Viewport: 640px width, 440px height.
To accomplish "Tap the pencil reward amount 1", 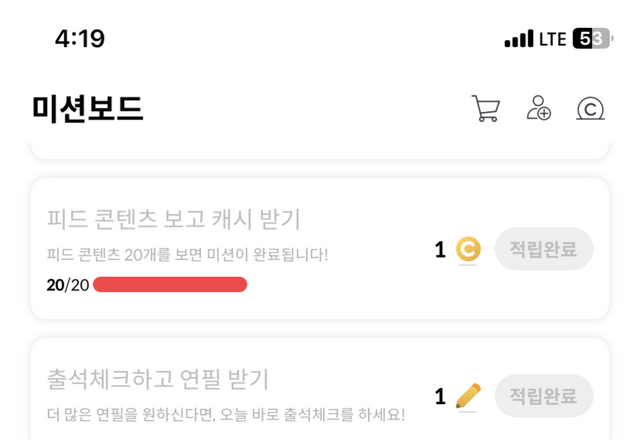I will 440,397.
